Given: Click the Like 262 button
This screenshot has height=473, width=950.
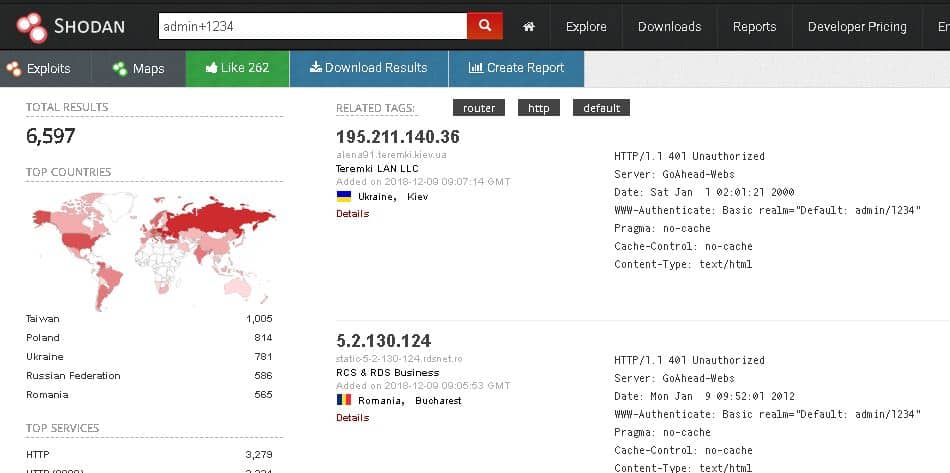Looking at the screenshot, I should (238, 68).
